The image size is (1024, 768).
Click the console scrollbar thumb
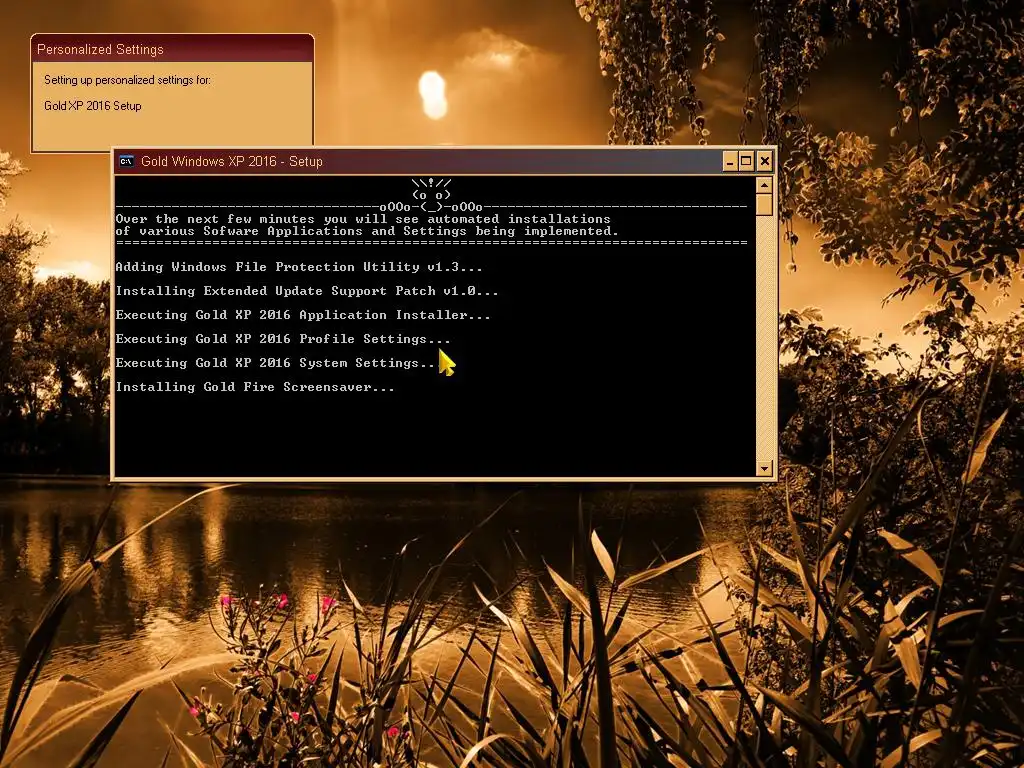(764, 204)
